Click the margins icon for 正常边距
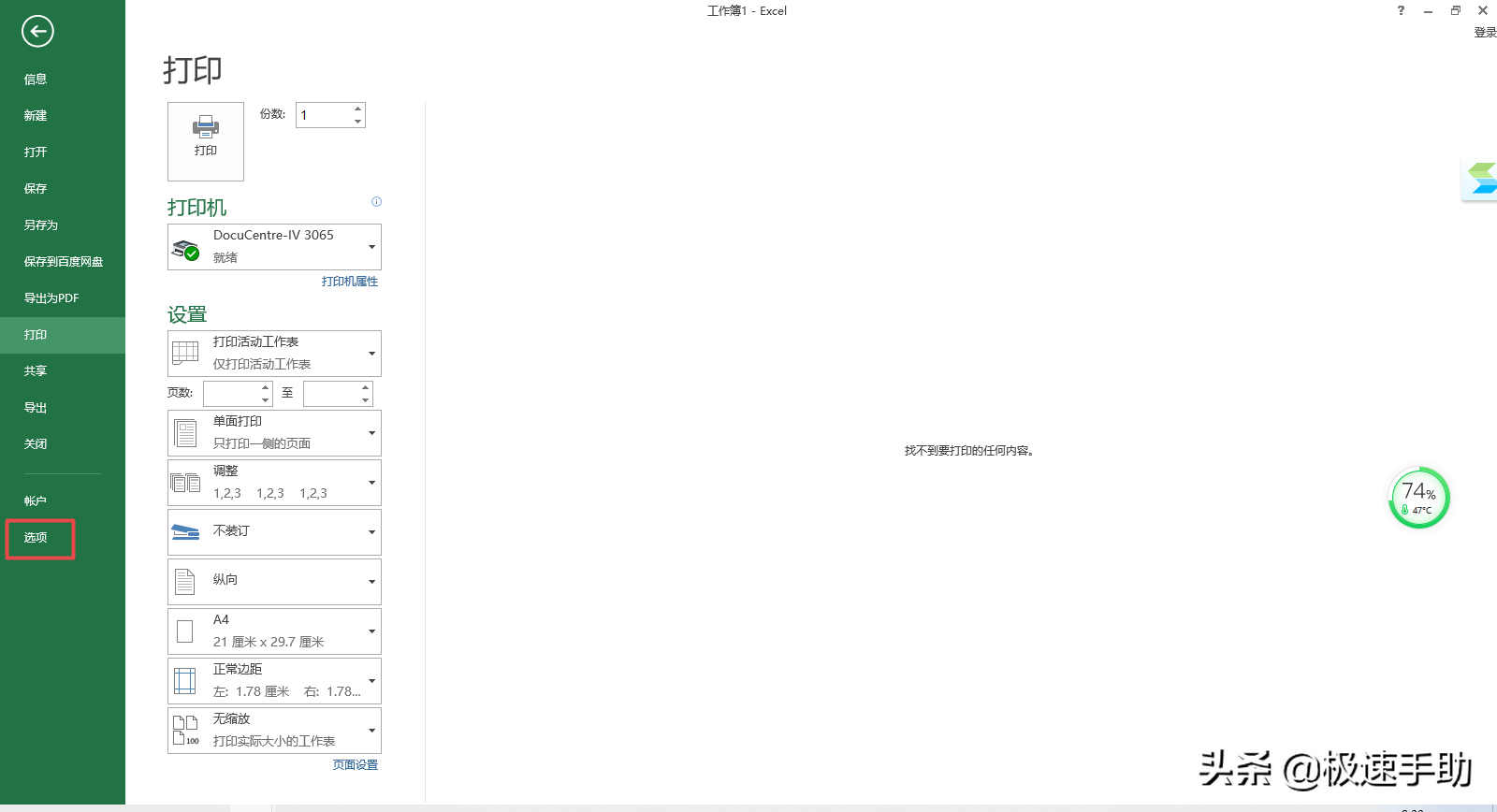This screenshot has width=1497, height=812. point(185,681)
